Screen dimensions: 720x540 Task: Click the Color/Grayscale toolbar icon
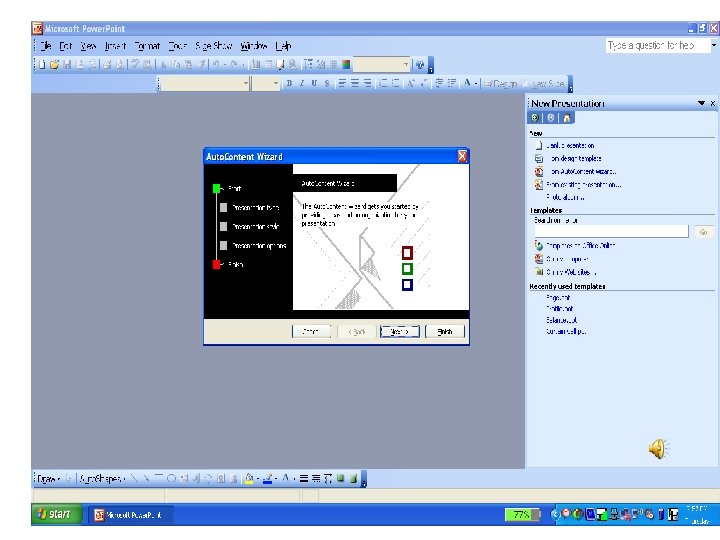[346, 65]
